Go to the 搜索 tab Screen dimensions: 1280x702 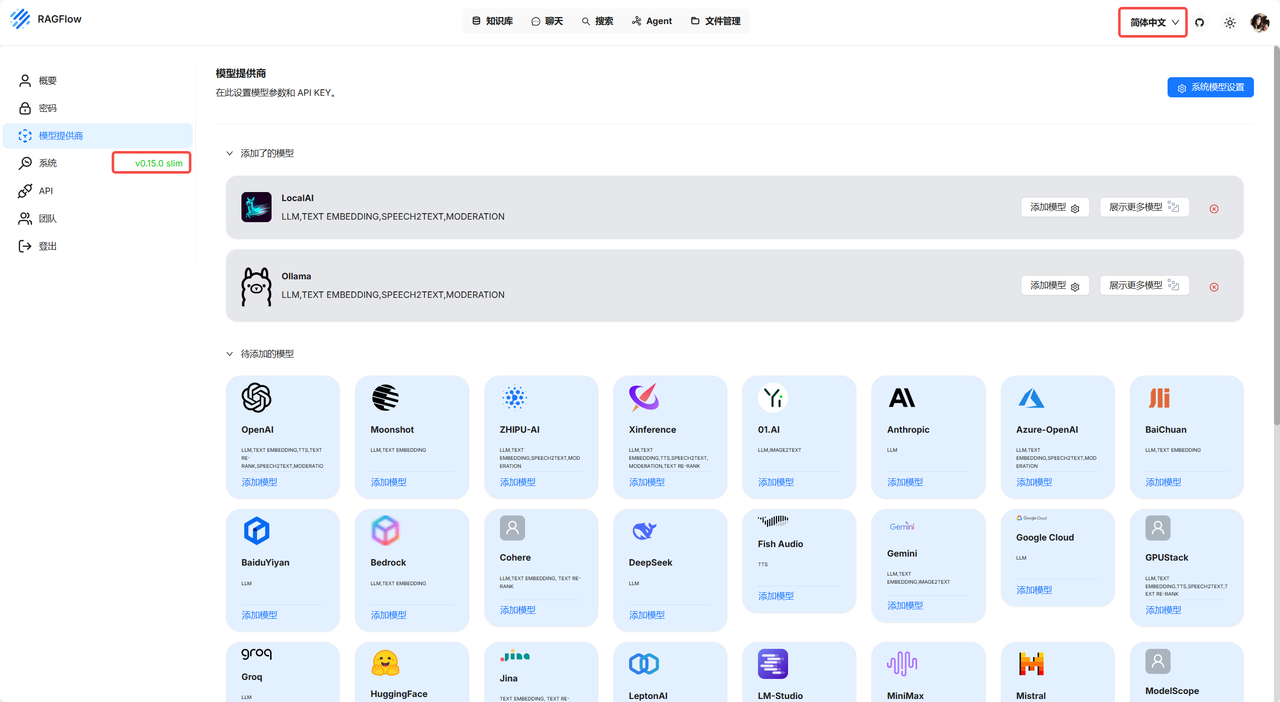pos(598,21)
